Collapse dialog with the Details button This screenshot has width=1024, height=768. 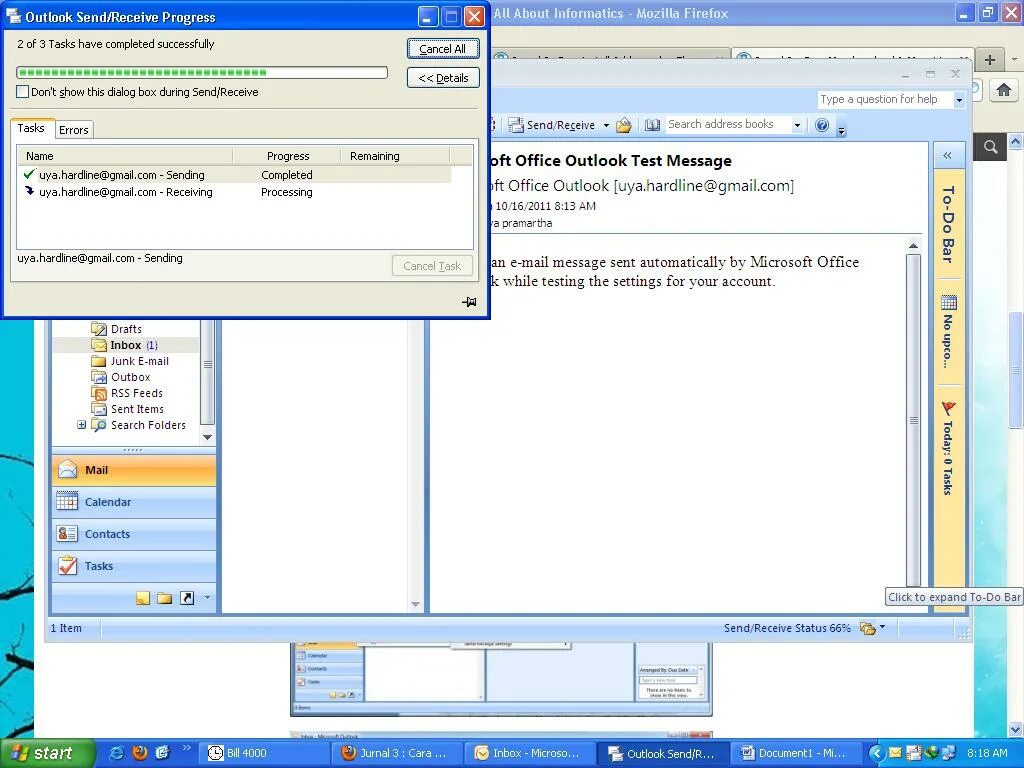pos(443,78)
